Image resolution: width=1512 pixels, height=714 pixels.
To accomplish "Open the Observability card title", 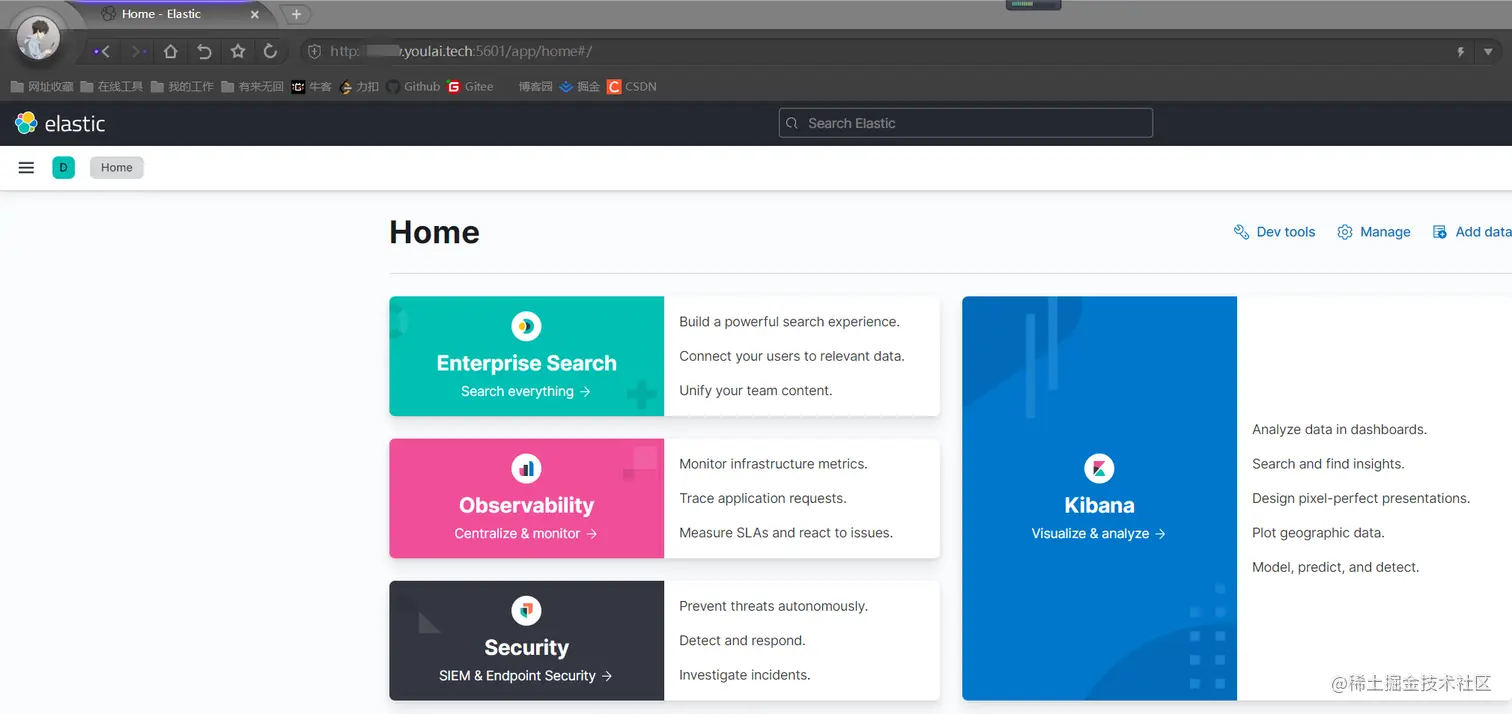I will 526,505.
